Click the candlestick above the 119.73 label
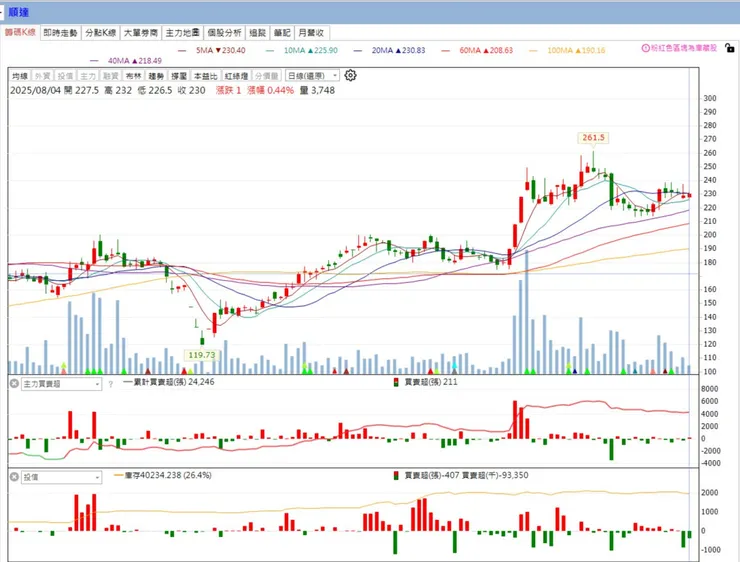The width and height of the screenshot is (740, 562). (202, 338)
